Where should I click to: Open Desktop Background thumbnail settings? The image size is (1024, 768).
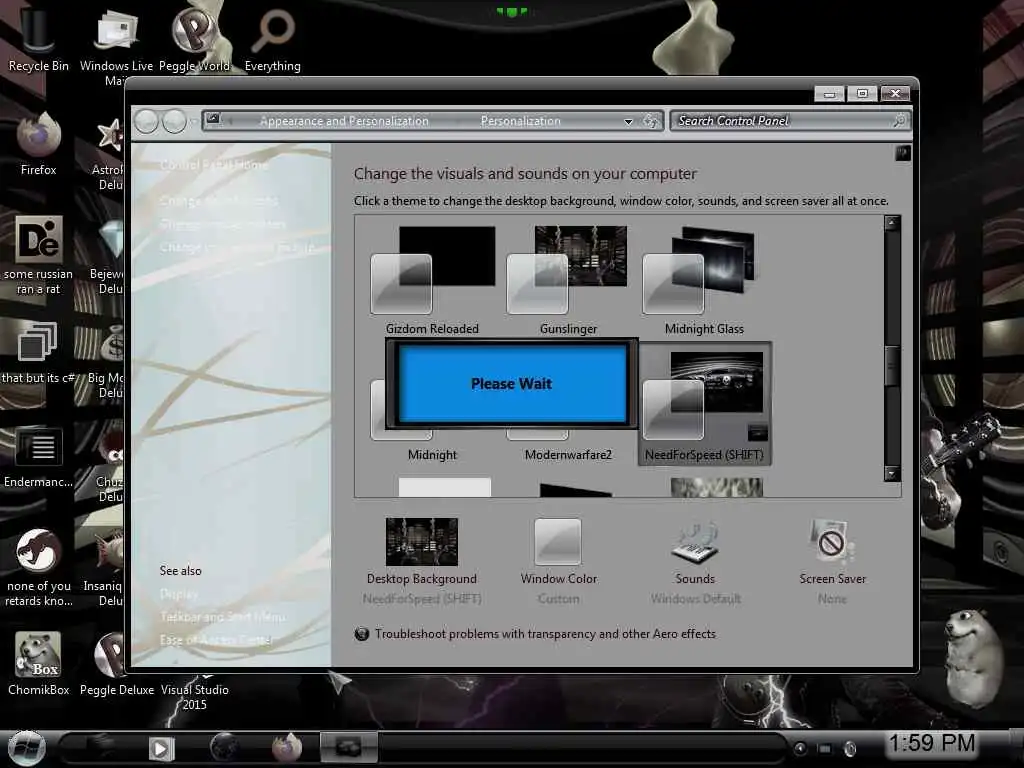click(x=422, y=542)
